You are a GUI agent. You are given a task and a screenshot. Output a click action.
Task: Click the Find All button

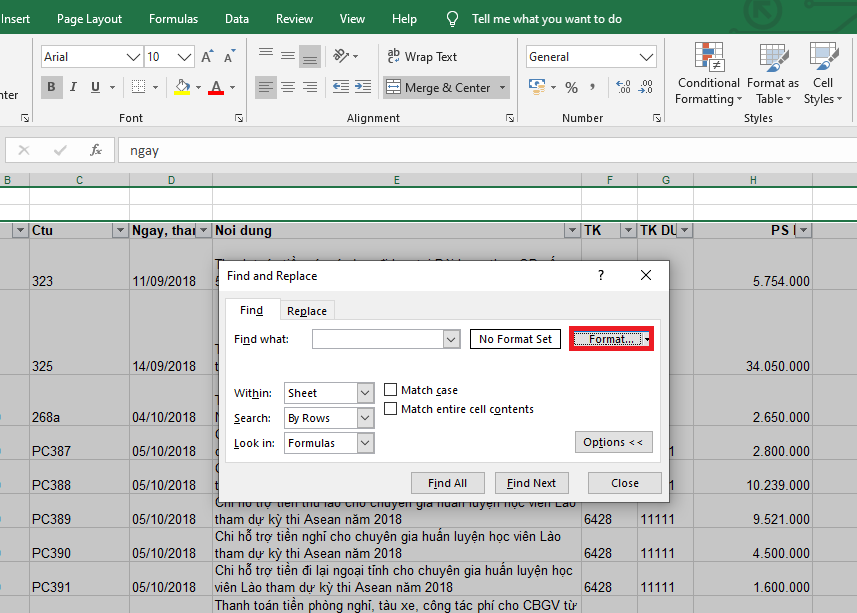[x=447, y=483]
